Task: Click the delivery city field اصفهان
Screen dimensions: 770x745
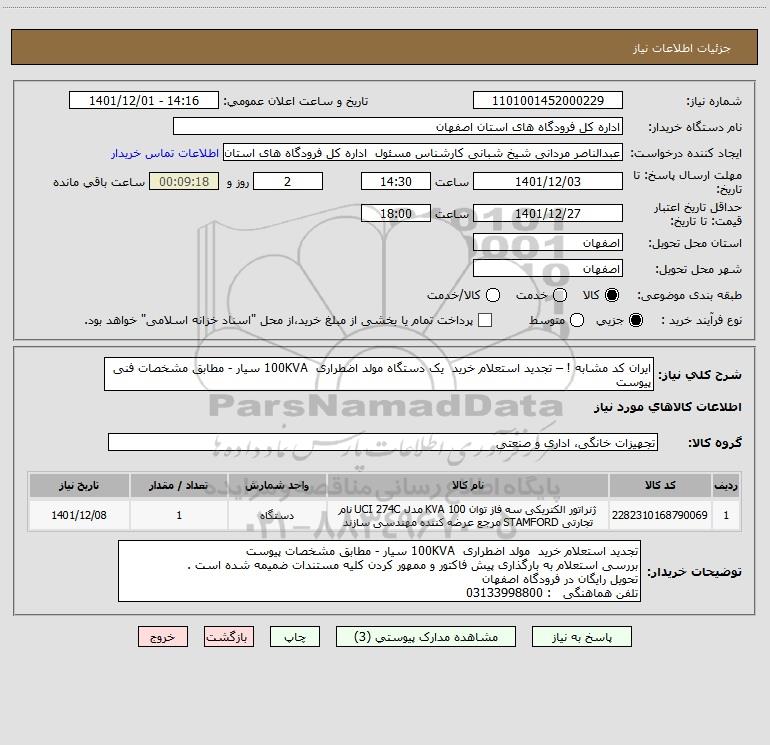Action: point(548,269)
